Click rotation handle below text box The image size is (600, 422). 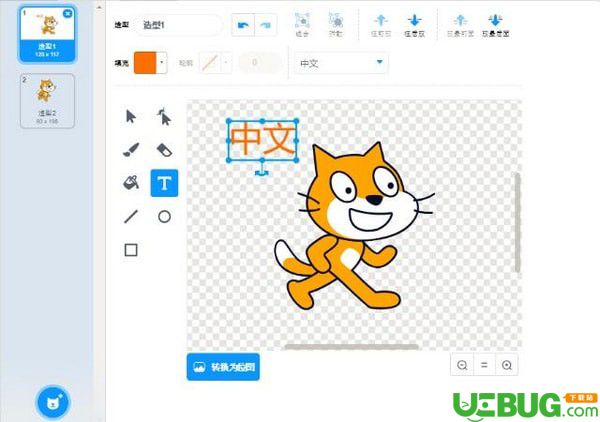click(262, 172)
